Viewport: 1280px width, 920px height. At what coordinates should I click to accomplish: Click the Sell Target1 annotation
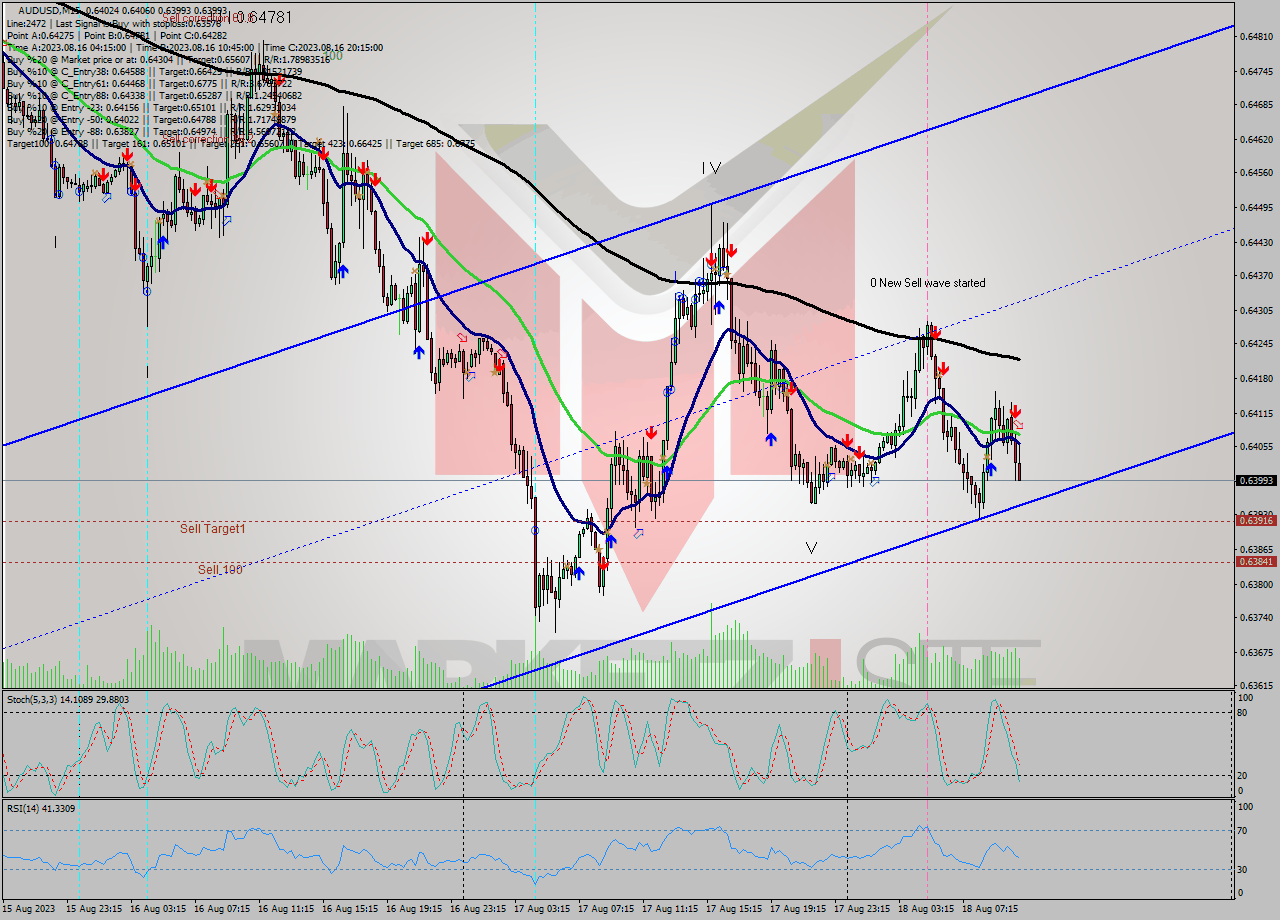coord(214,528)
